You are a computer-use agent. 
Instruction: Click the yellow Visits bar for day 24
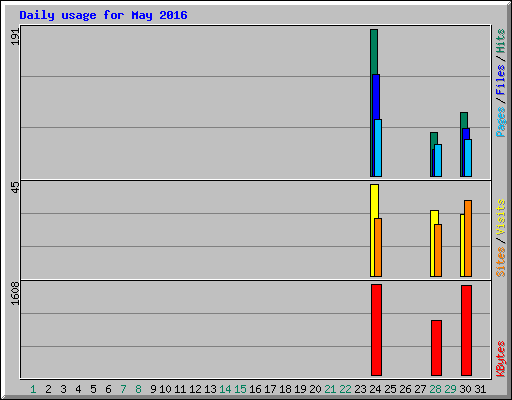[x=373, y=202]
